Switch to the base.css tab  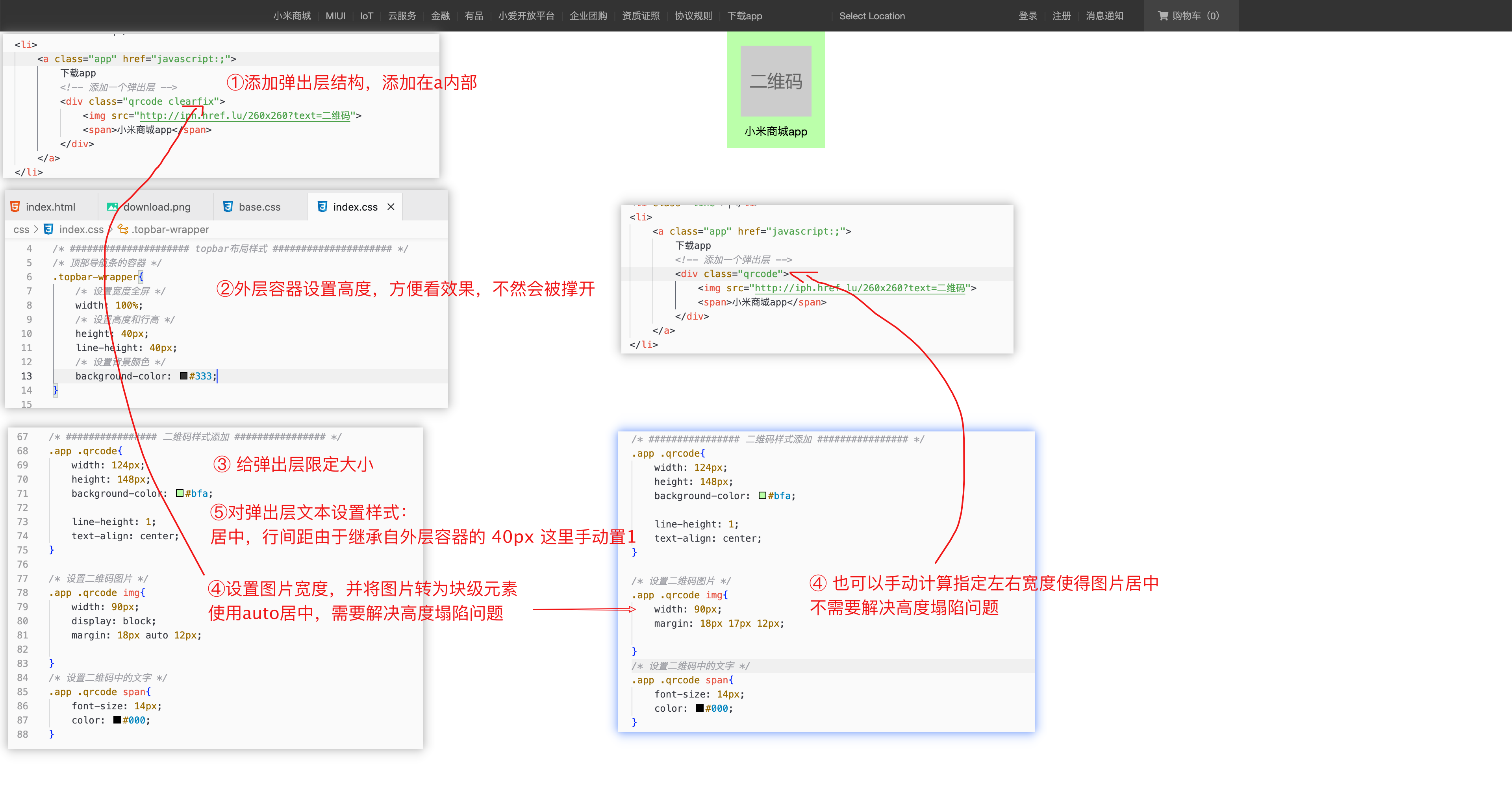point(259,207)
